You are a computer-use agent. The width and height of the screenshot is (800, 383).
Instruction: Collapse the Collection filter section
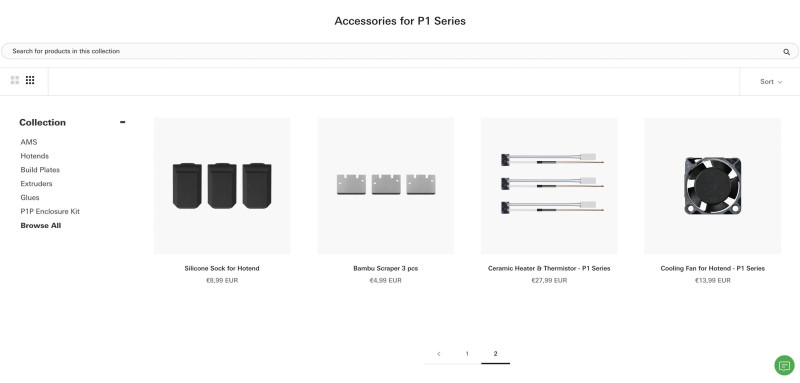click(x=122, y=122)
